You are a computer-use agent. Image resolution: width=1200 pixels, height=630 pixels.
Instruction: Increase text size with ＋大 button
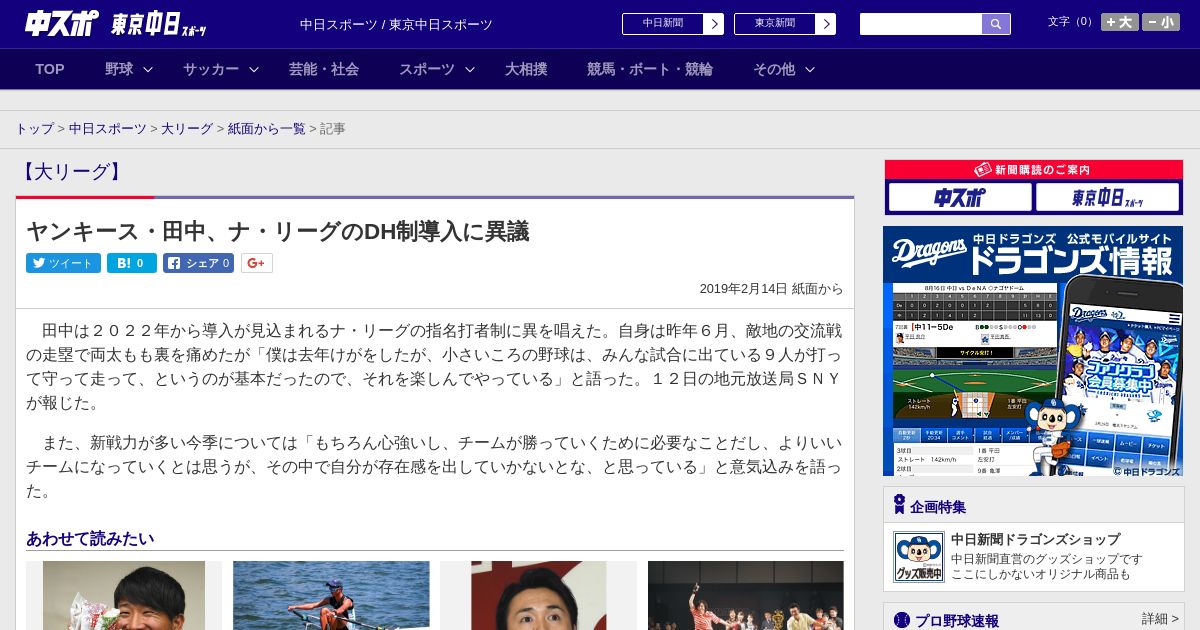[1119, 22]
